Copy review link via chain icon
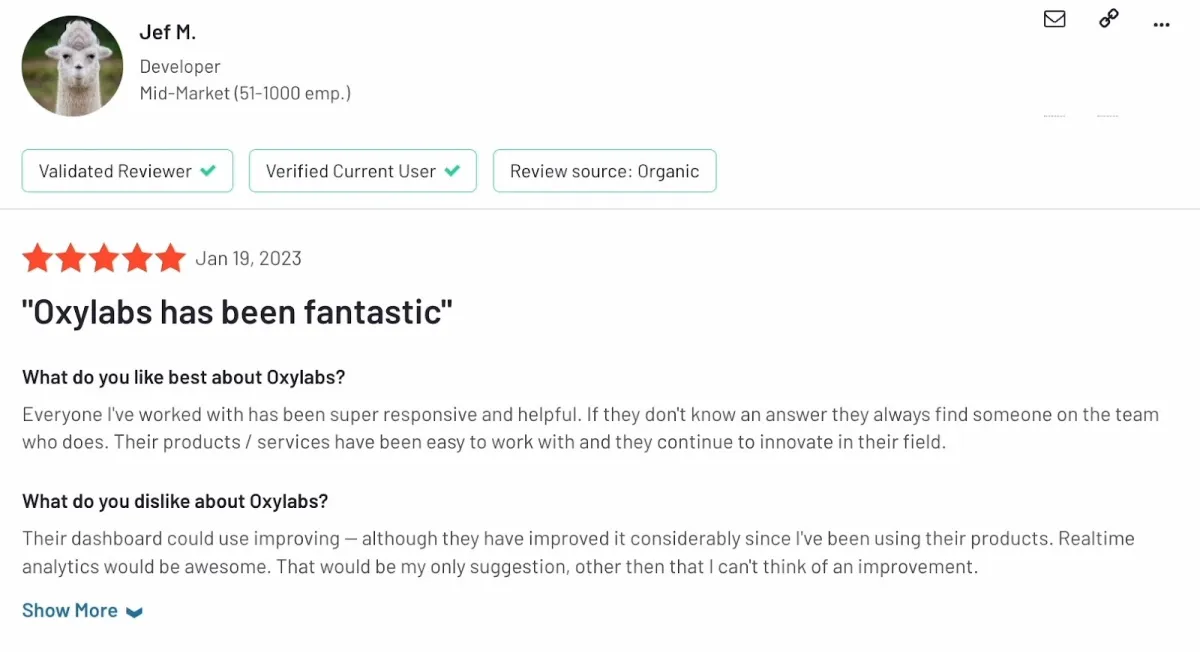1200x652 pixels. coord(1108,19)
